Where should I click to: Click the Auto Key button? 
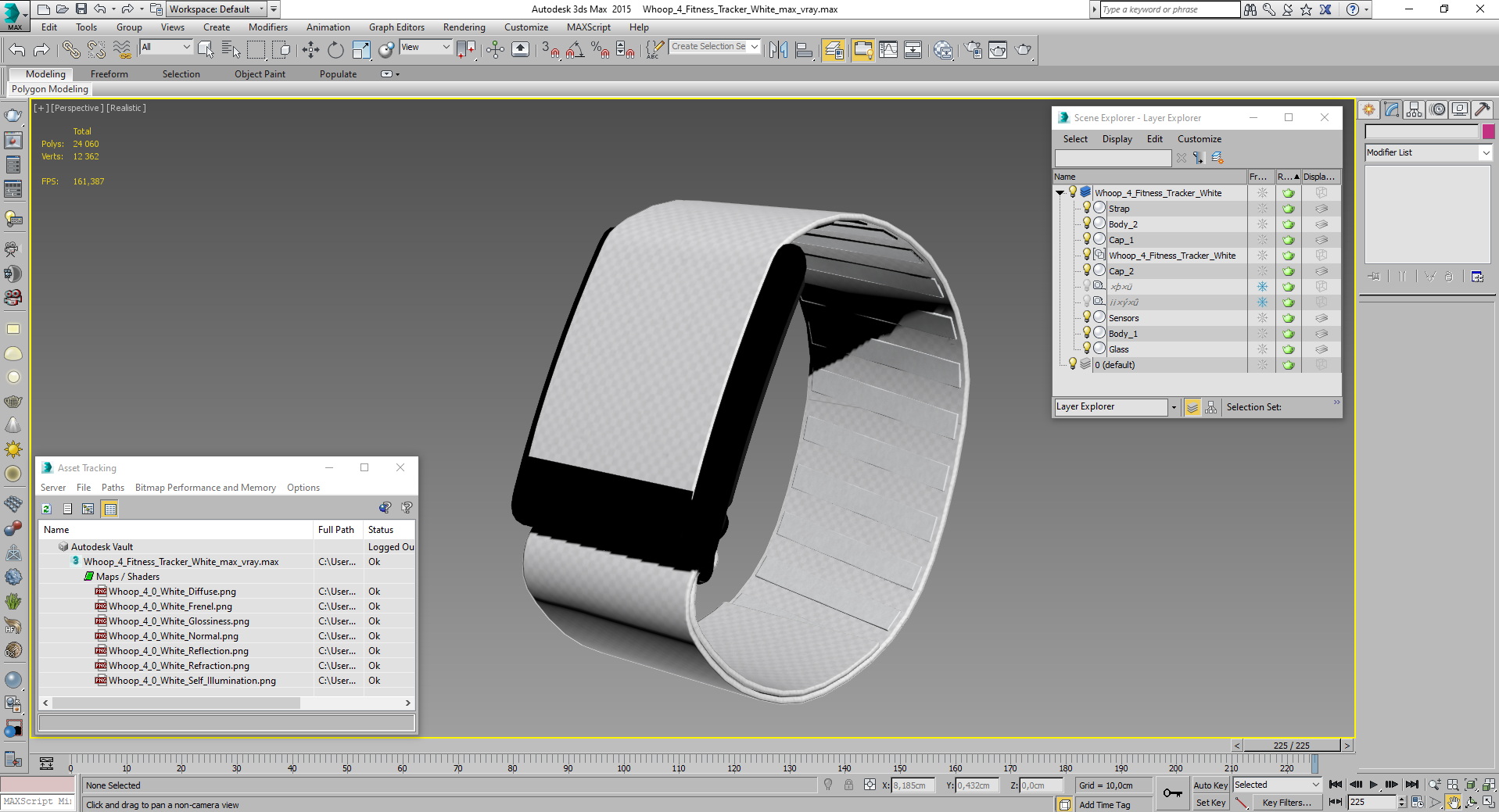click(x=1210, y=785)
